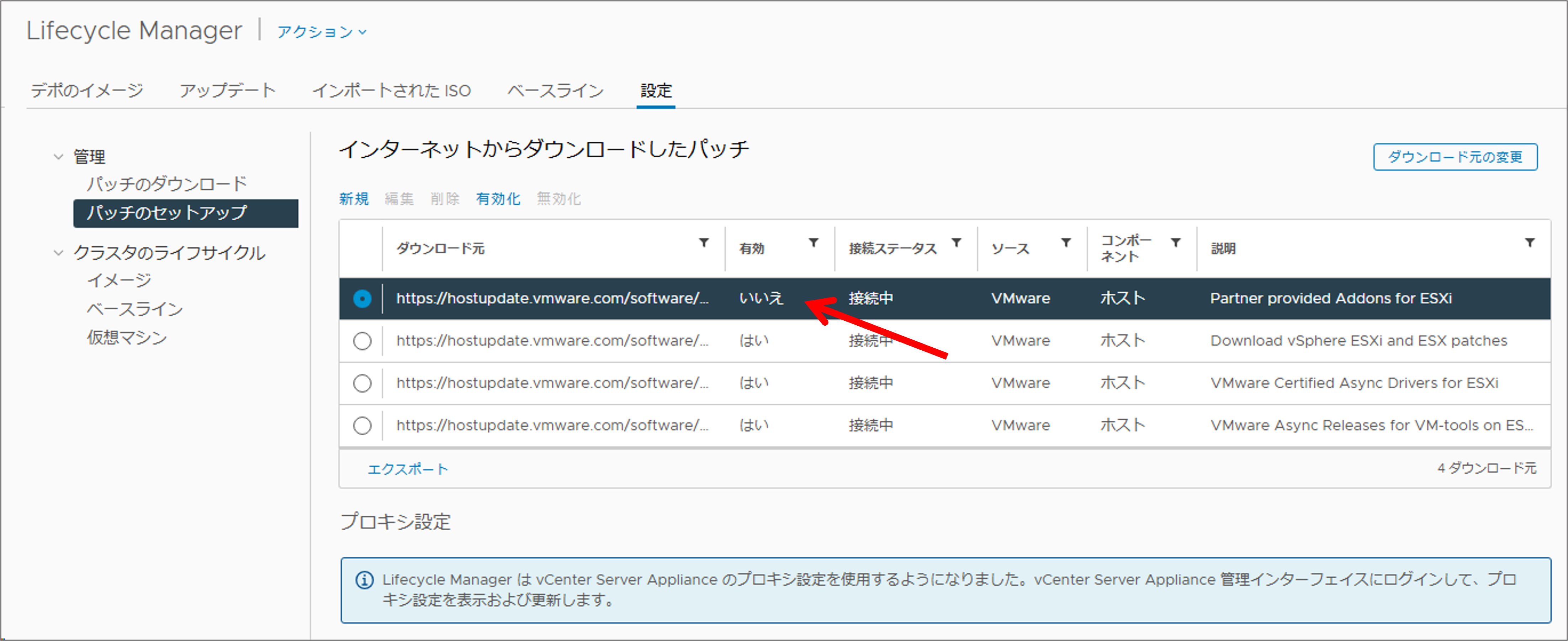Select radio for VM-tools Async Releases row

tap(362, 425)
